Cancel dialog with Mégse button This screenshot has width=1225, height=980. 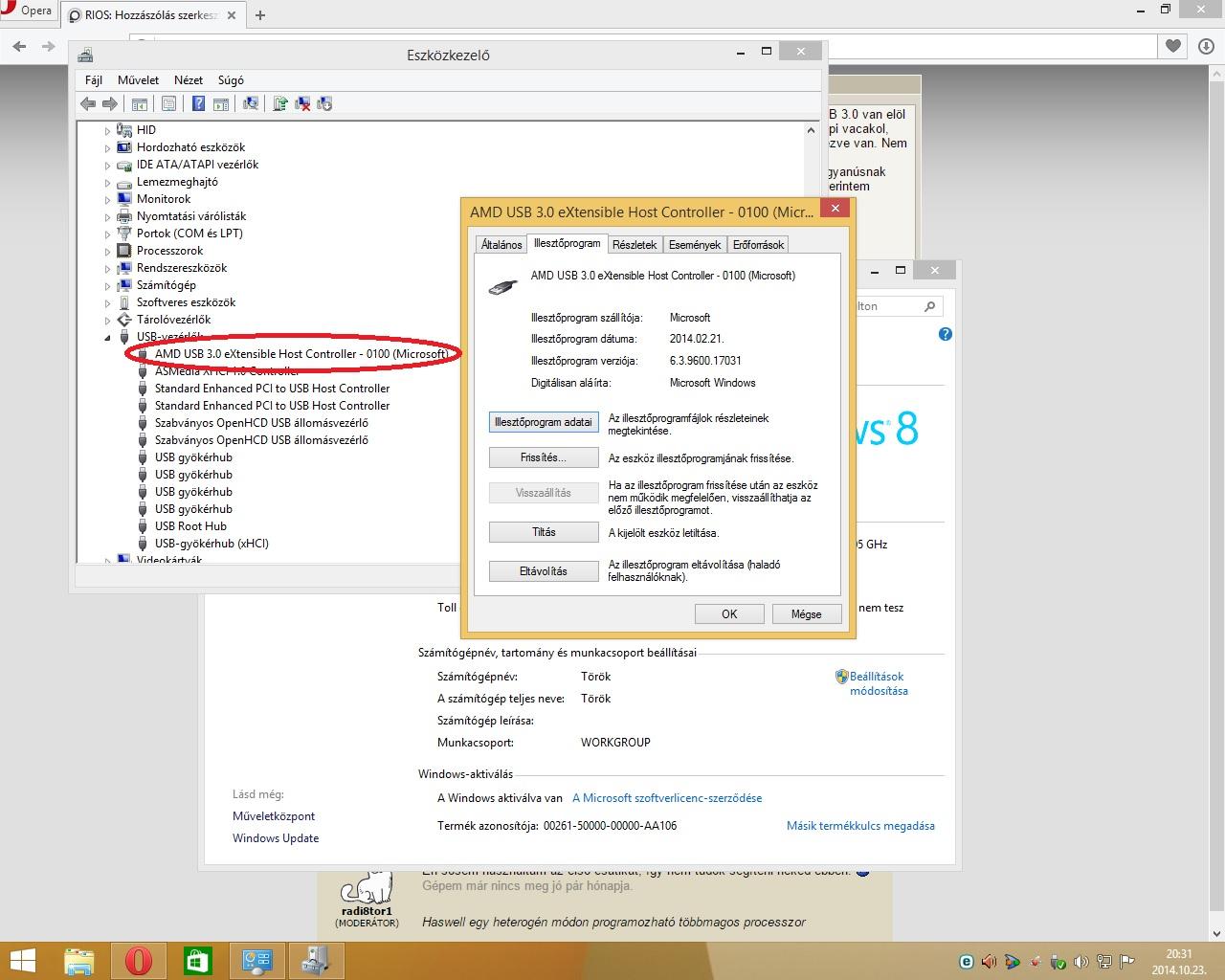(x=806, y=614)
